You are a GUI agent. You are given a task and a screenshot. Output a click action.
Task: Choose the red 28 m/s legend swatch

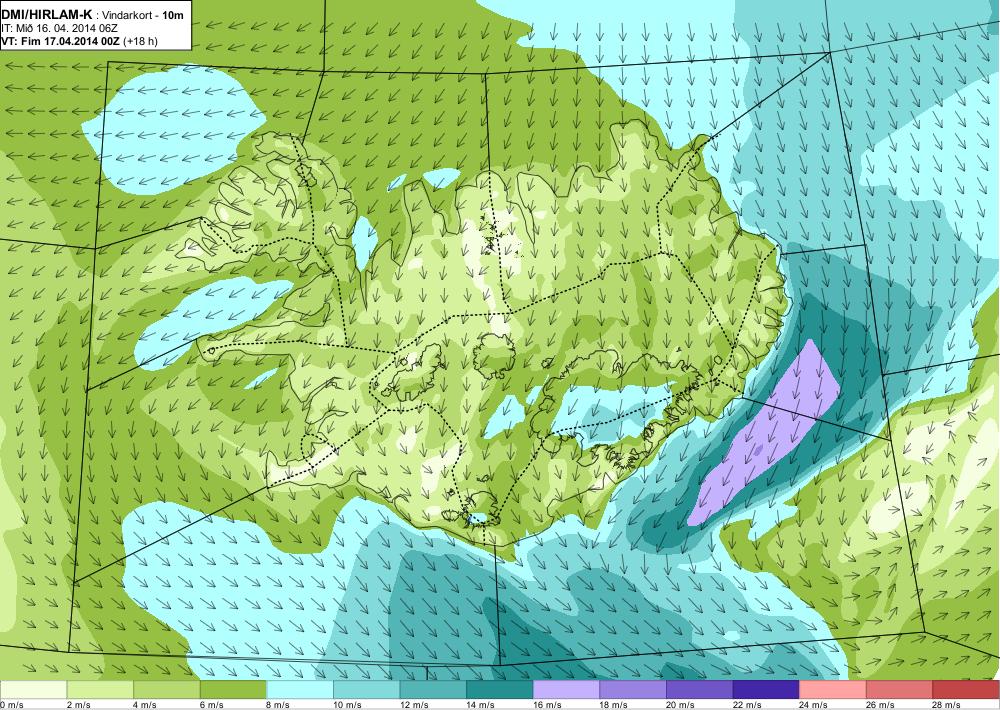click(x=966, y=690)
